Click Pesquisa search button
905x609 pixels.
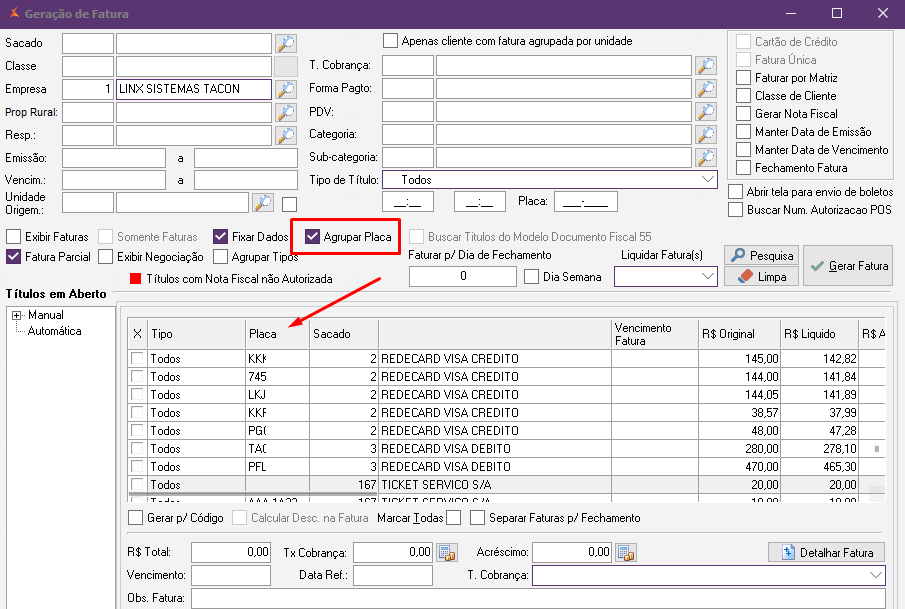(762, 255)
